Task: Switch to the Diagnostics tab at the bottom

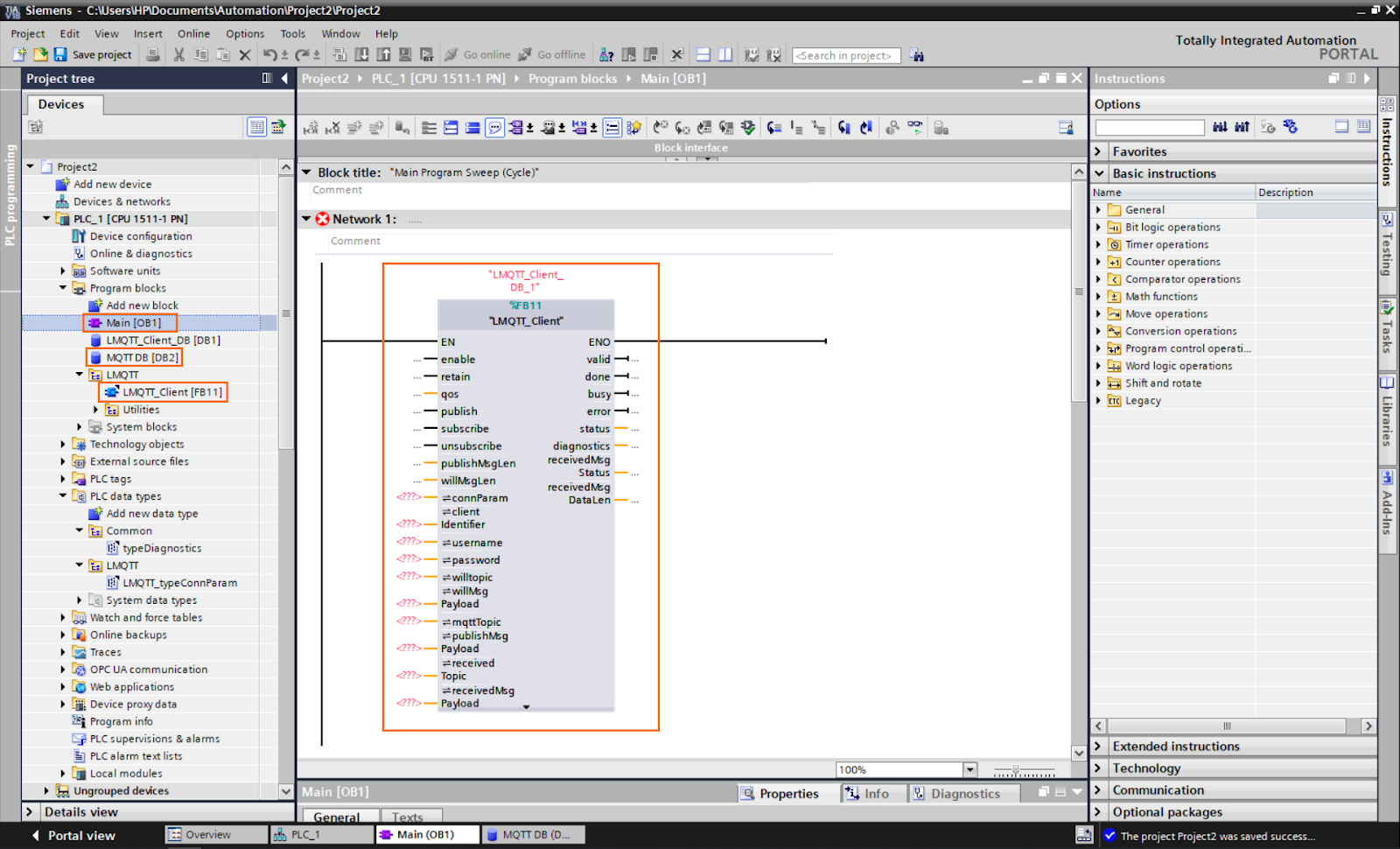Action: (x=963, y=793)
